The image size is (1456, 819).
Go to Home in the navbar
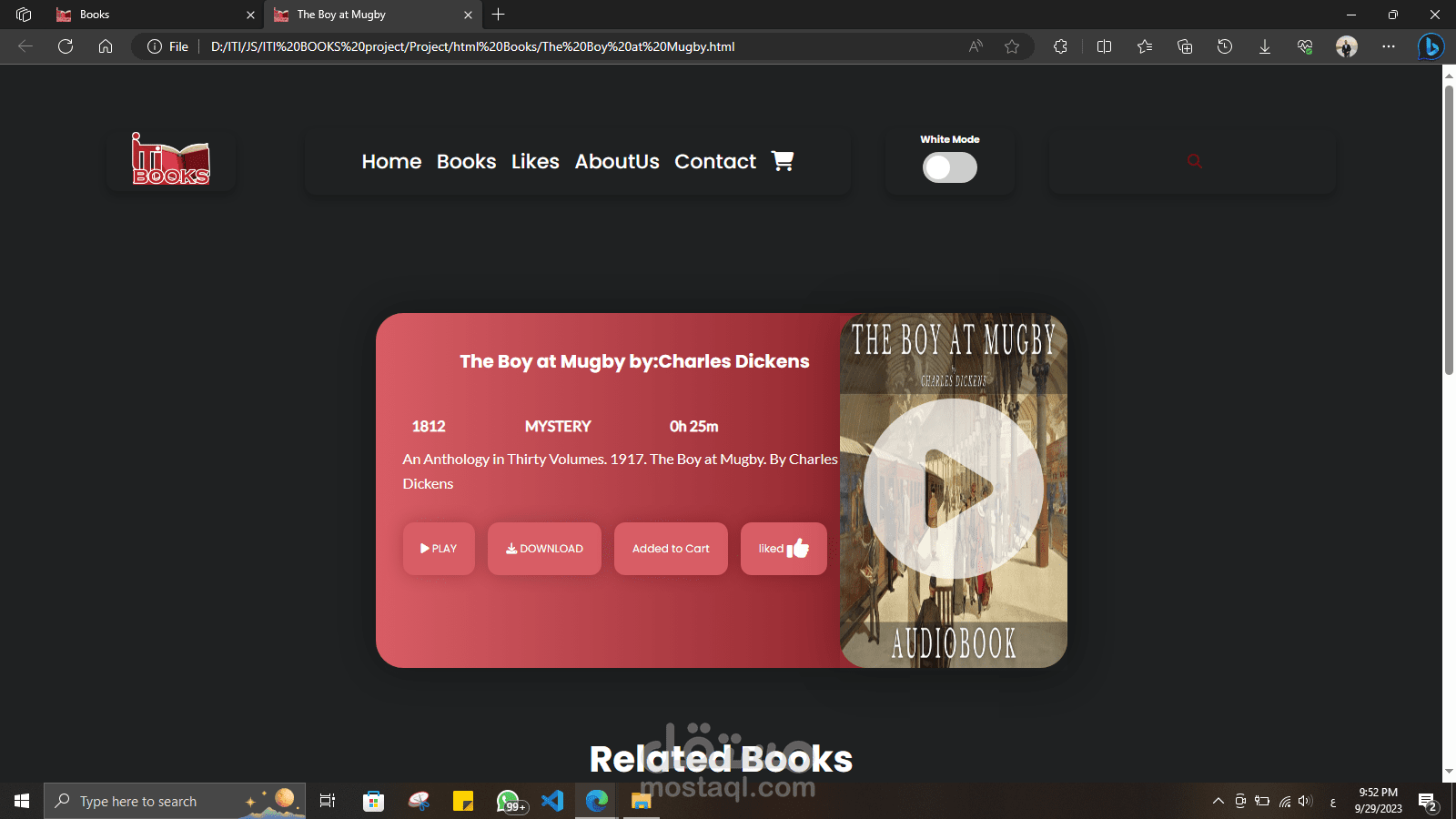[x=391, y=161]
